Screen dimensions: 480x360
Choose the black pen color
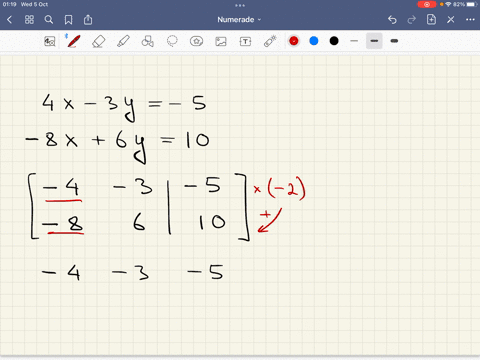coord(334,41)
